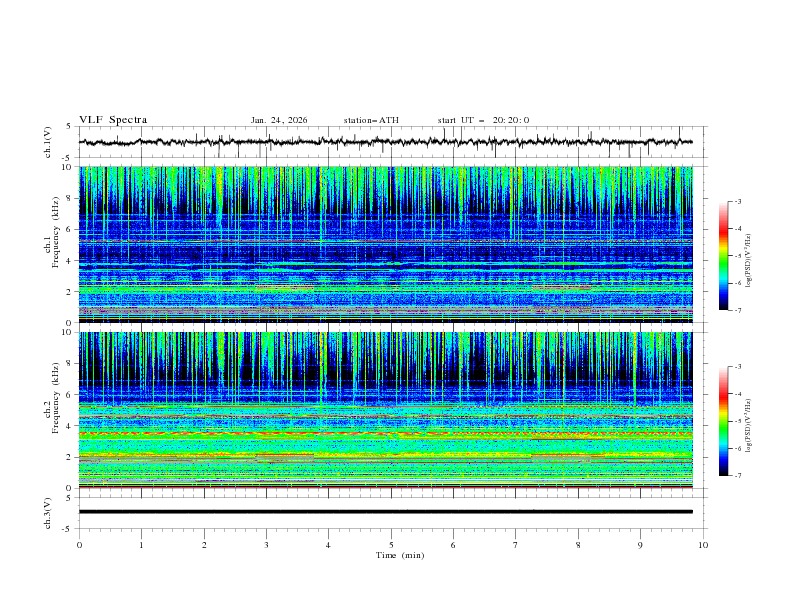The image size is (792, 612).
Task: Click time axis tick label '0'
Action: [79, 545]
